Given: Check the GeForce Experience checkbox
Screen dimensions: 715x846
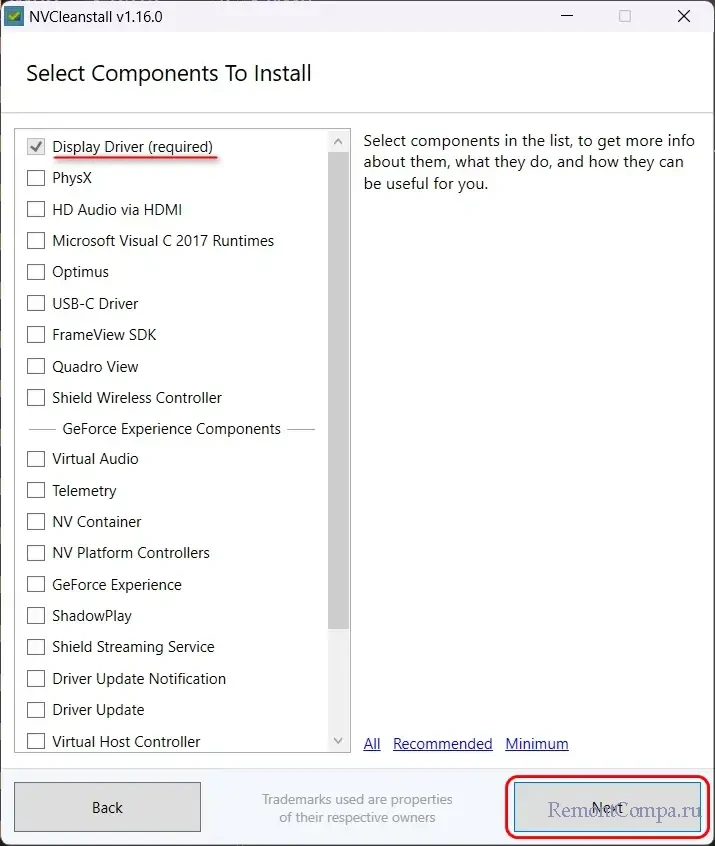Looking at the screenshot, I should pos(36,585).
